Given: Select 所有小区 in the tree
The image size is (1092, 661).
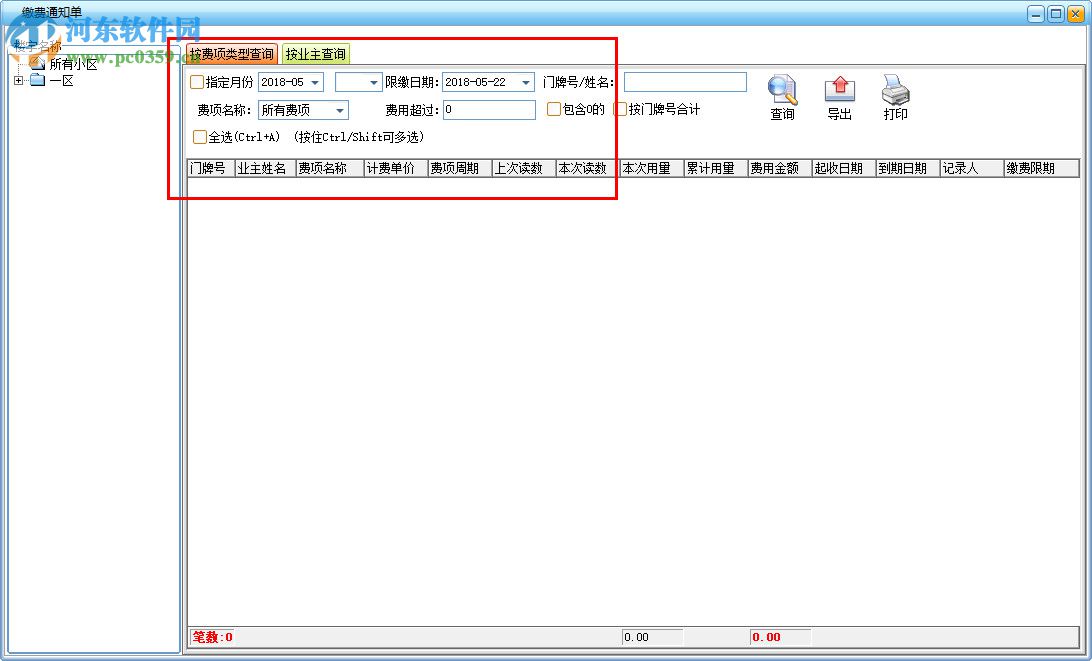Looking at the screenshot, I should tap(73, 64).
